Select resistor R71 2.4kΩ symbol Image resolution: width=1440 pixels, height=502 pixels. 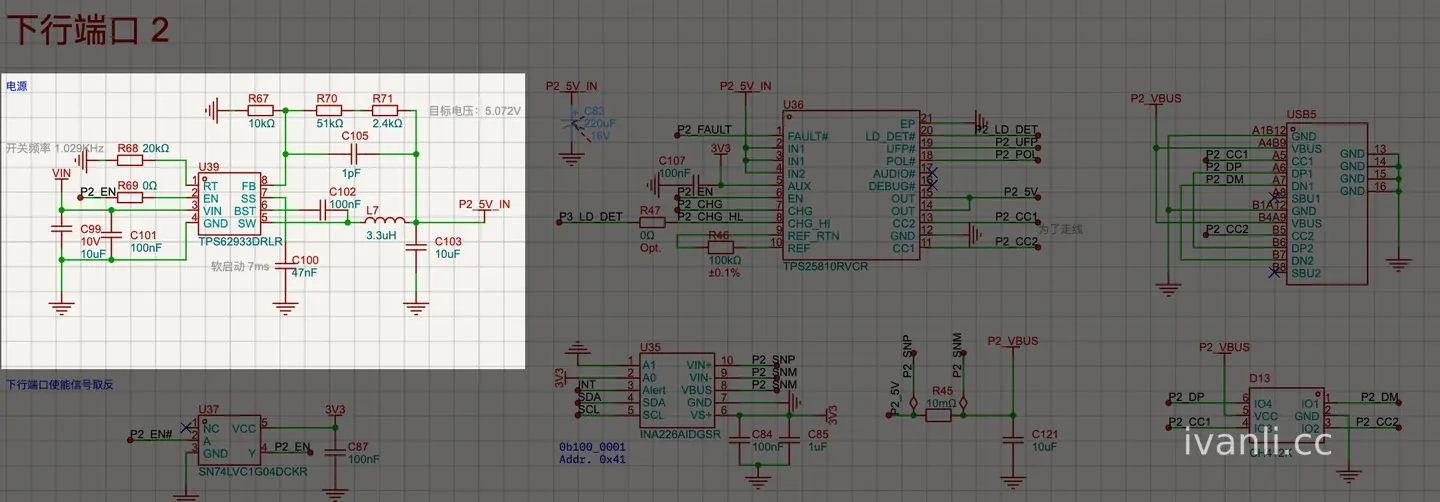tap(384, 109)
